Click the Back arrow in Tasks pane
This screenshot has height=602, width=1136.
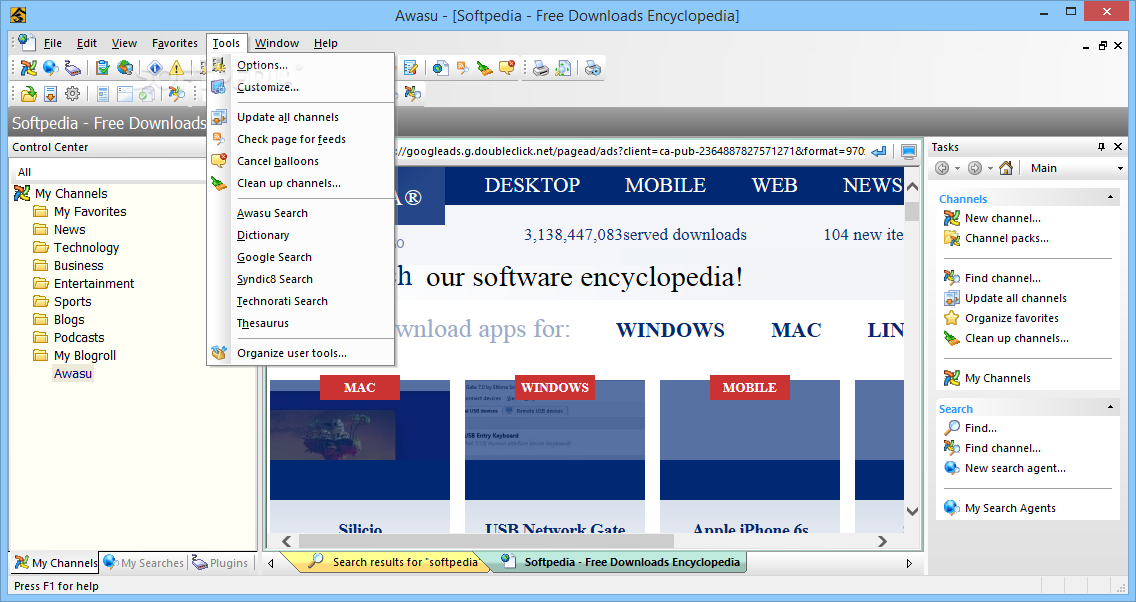point(942,168)
